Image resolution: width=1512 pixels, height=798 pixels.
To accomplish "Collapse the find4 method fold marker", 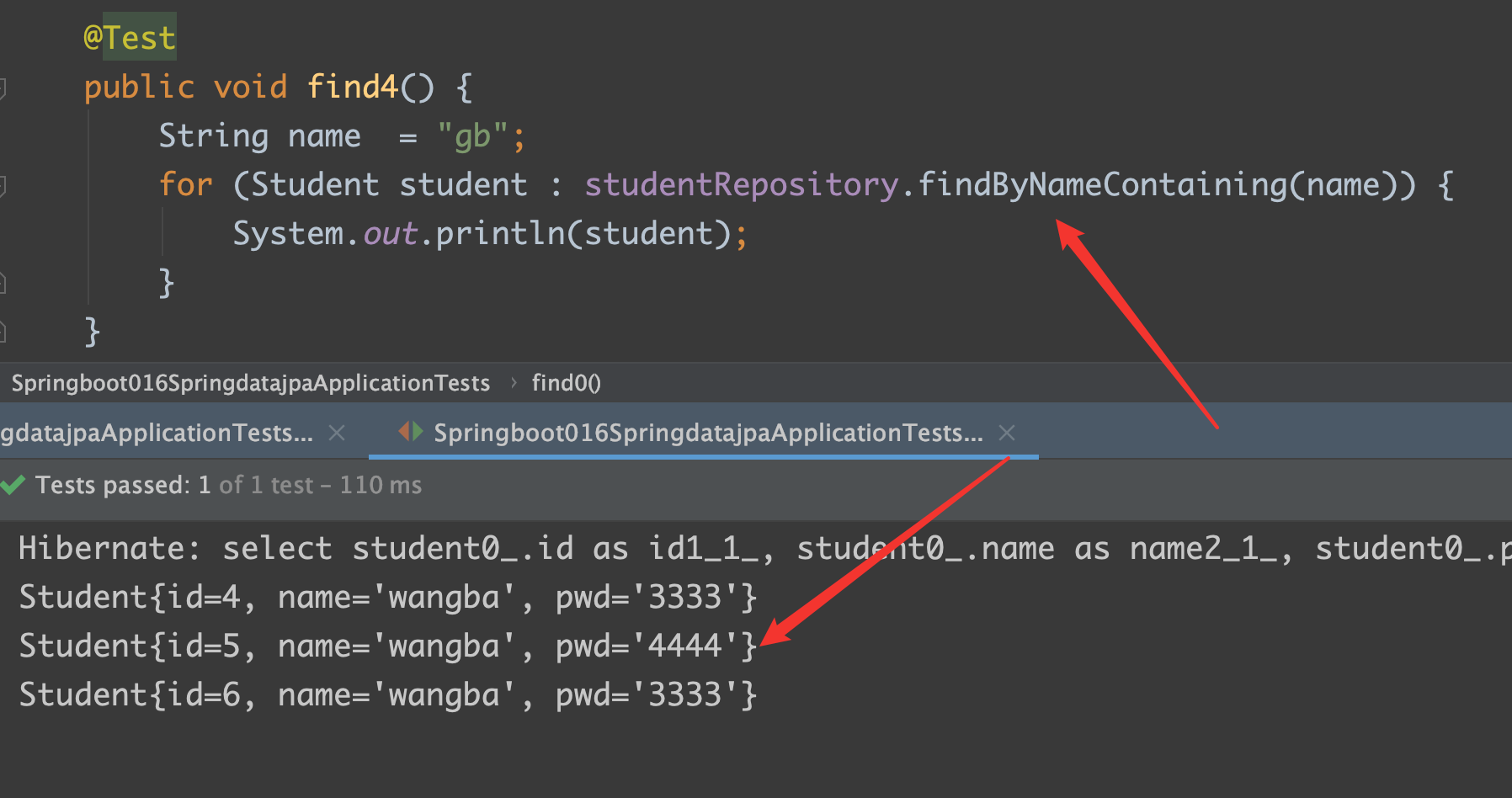I will (3, 88).
